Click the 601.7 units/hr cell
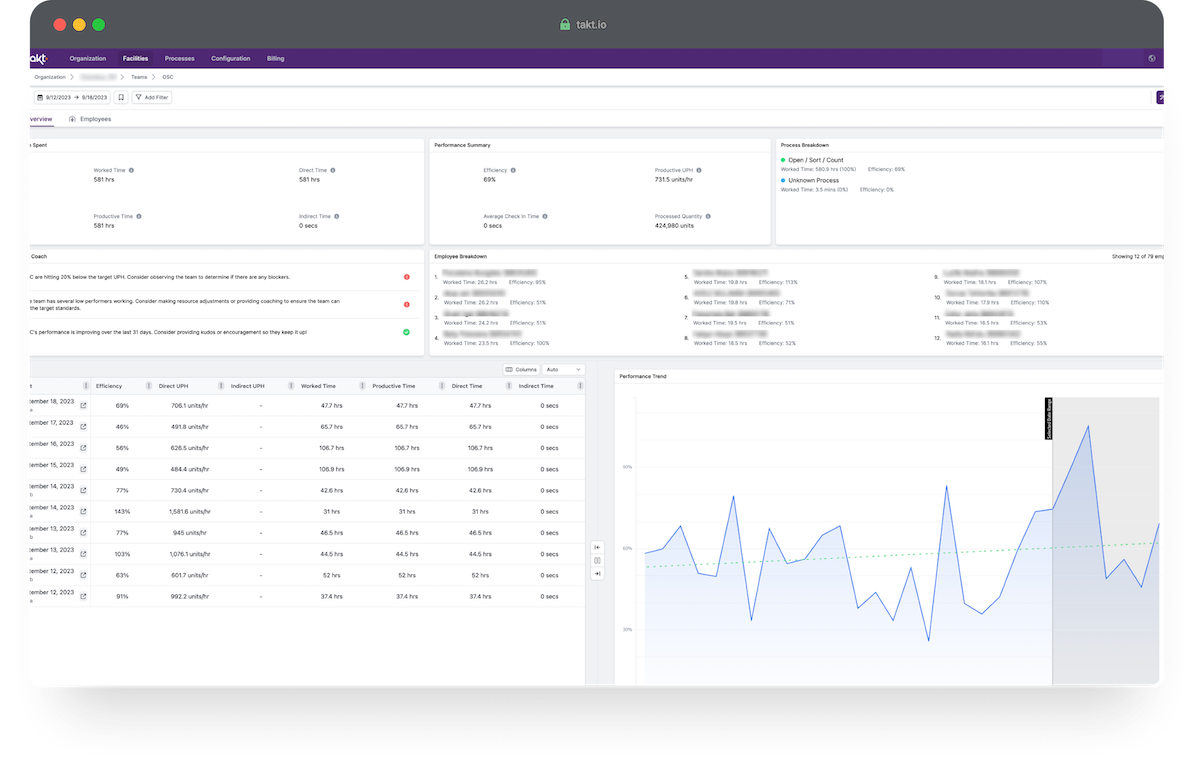Screen dimensions: 1200x771 (x=190, y=576)
